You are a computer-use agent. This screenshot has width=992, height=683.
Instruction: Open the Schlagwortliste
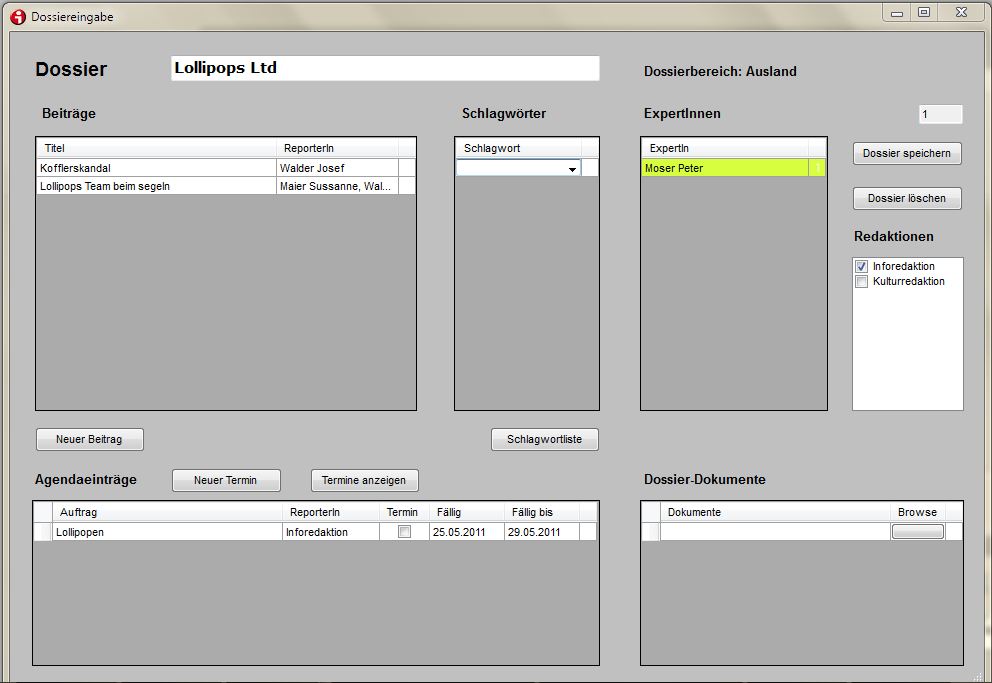tap(544, 440)
